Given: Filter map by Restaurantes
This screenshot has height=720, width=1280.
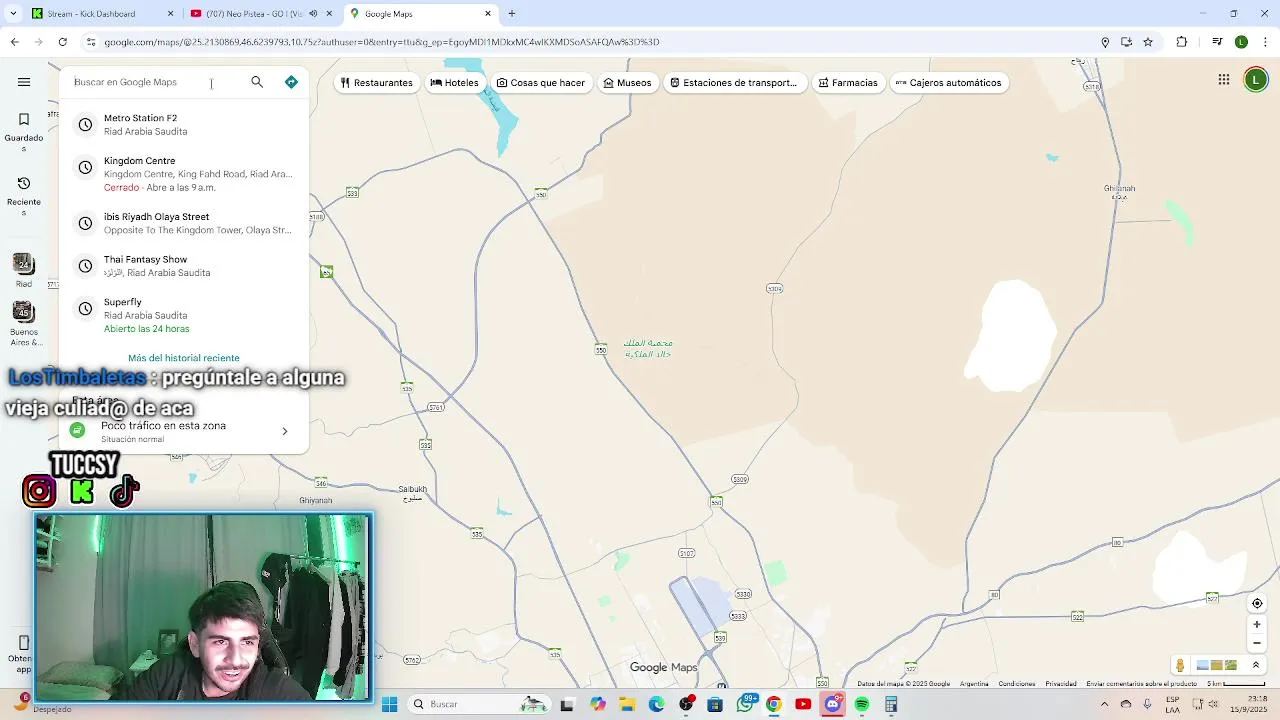Looking at the screenshot, I should click(376, 83).
